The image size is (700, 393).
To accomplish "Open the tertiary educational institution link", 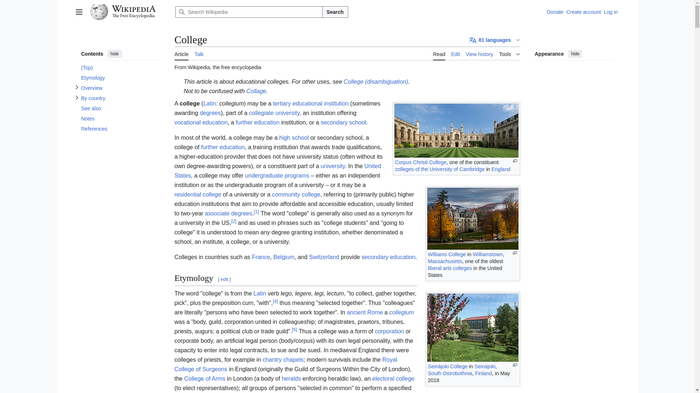I will click(311, 104).
